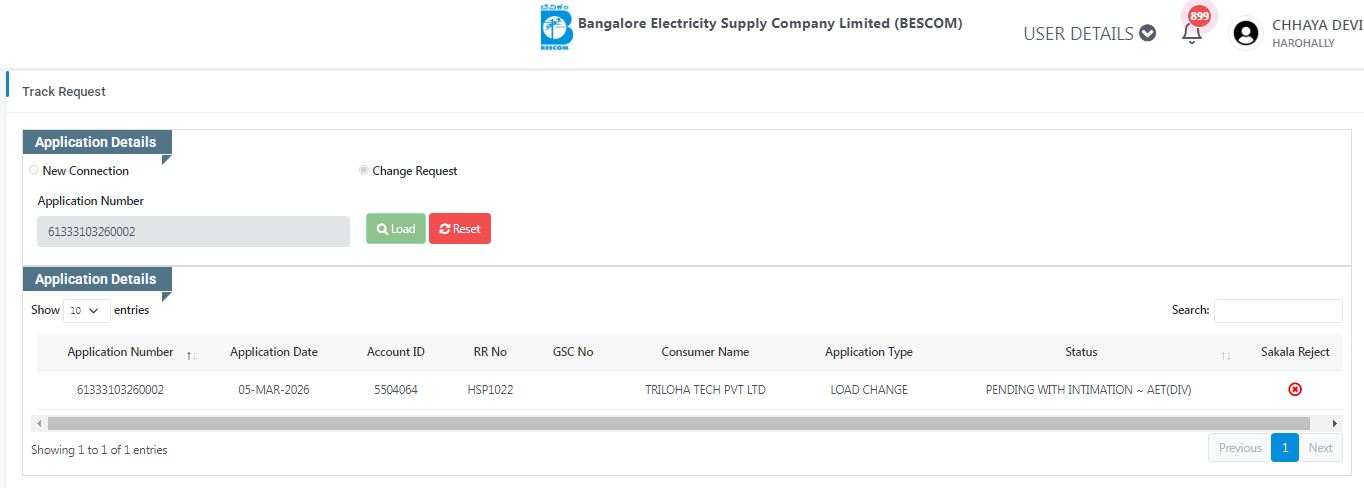The width and height of the screenshot is (1364, 488).
Task: Select the Change Request radio button
Action: [364, 171]
